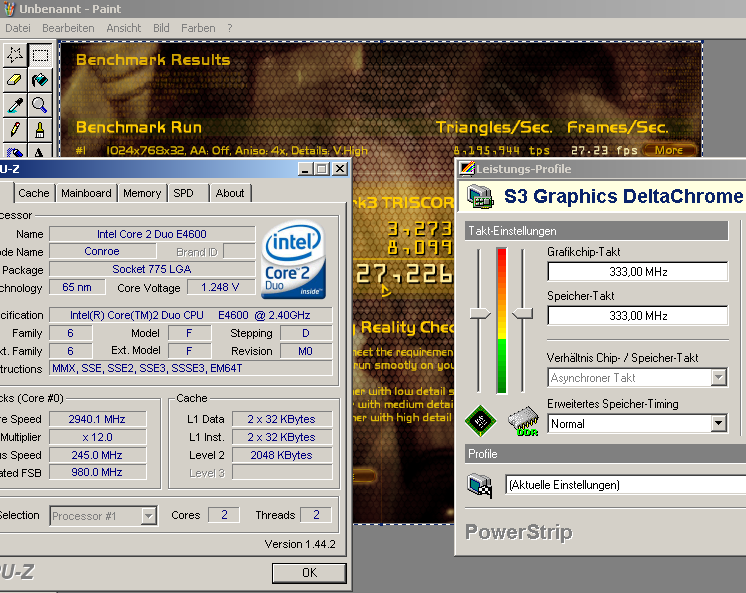Maximize the CPU-Z window

click(322, 168)
